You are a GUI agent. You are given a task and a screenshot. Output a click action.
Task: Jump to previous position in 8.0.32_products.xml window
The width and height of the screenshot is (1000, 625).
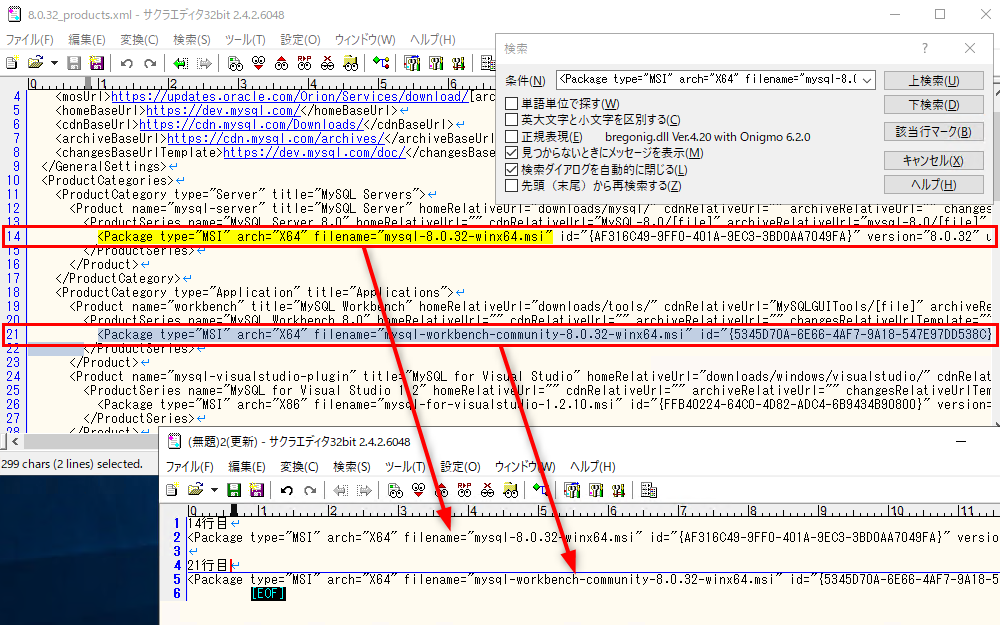tap(180, 62)
